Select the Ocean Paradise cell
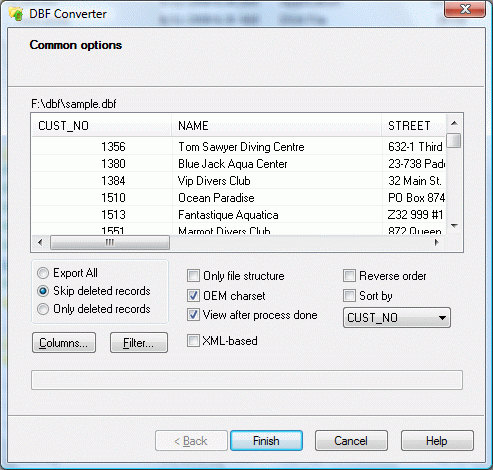493x470 pixels. 277,198
